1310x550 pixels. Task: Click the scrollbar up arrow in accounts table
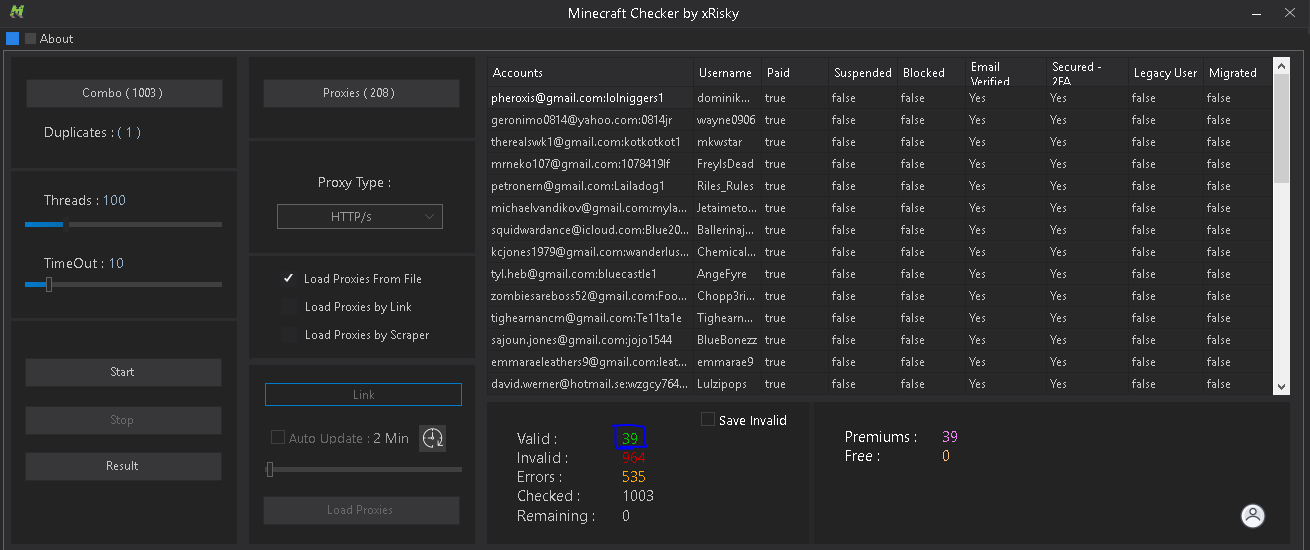[x=1281, y=67]
